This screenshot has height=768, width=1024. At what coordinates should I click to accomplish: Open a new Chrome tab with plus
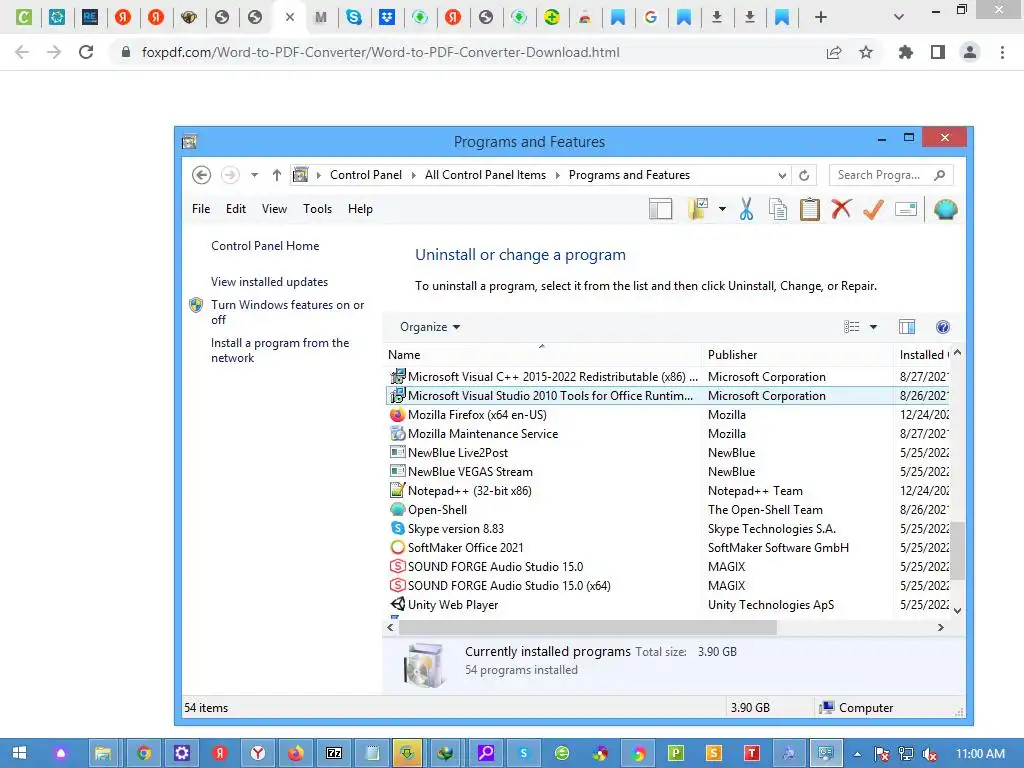click(821, 17)
